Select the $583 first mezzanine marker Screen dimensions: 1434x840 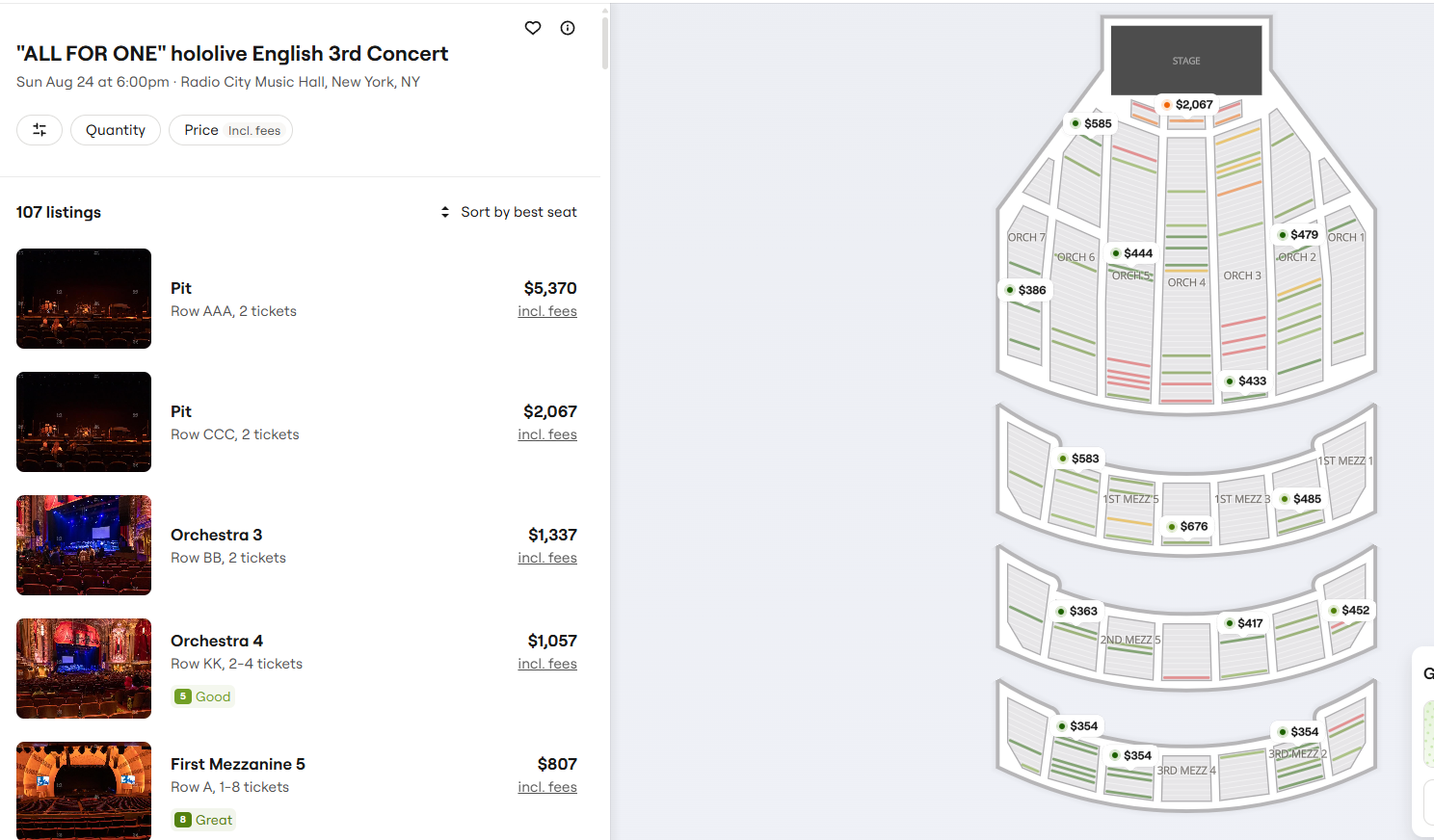click(x=1079, y=459)
